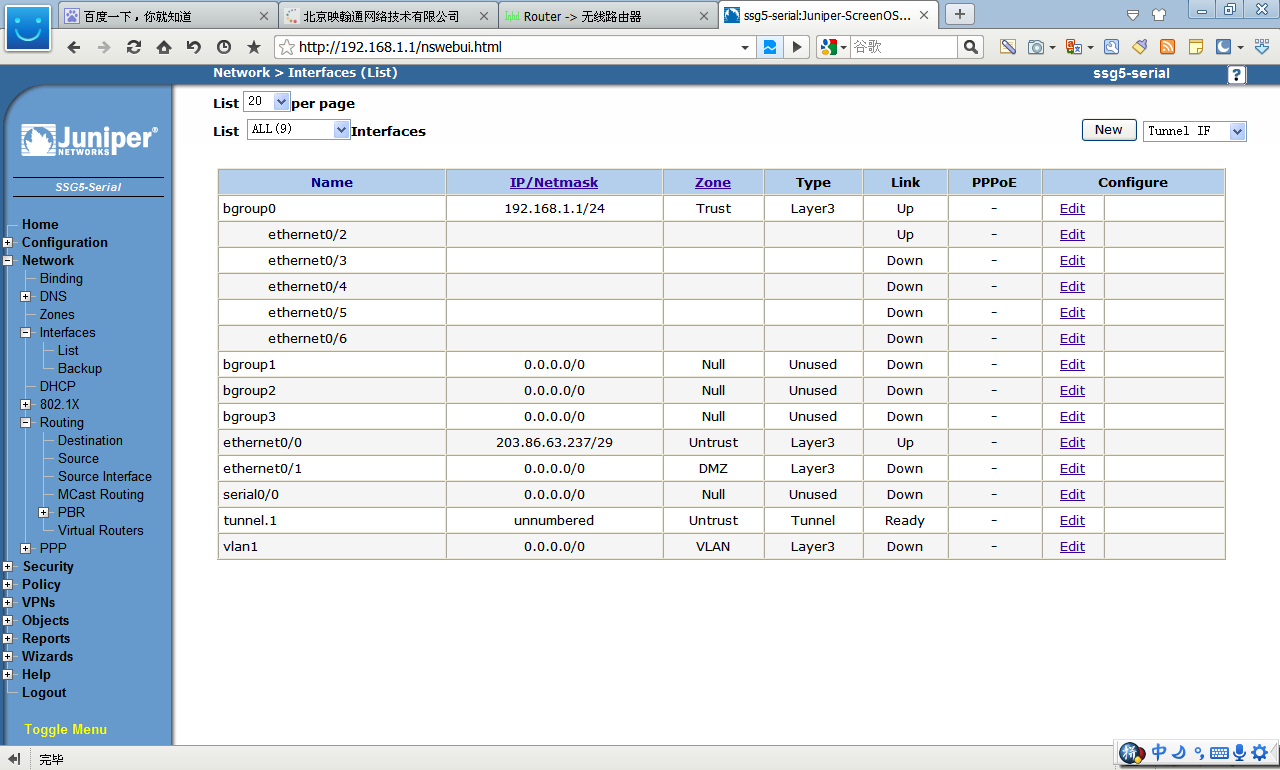The height and width of the screenshot is (770, 1280).
Task: Reload the page with refresh icon
Action: [x=133, y=47]
